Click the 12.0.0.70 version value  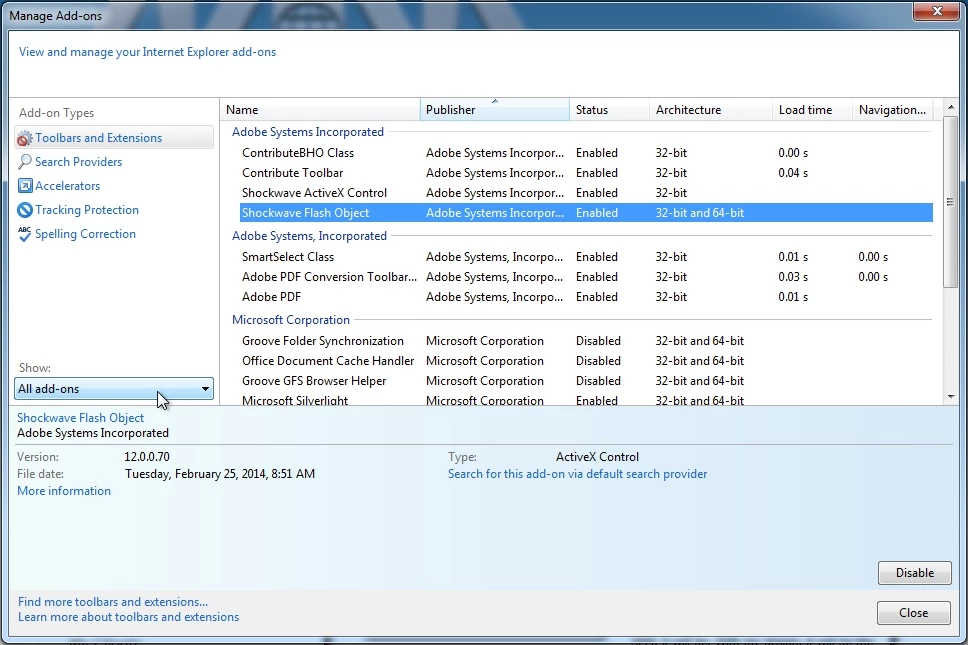pyautogui.click(x=147, y=457)
